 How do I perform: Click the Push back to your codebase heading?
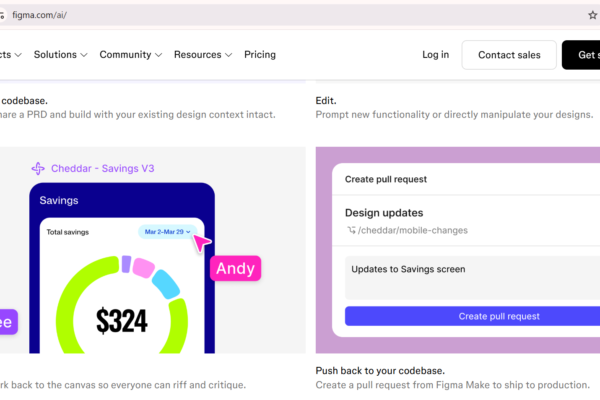pos(380,371)
